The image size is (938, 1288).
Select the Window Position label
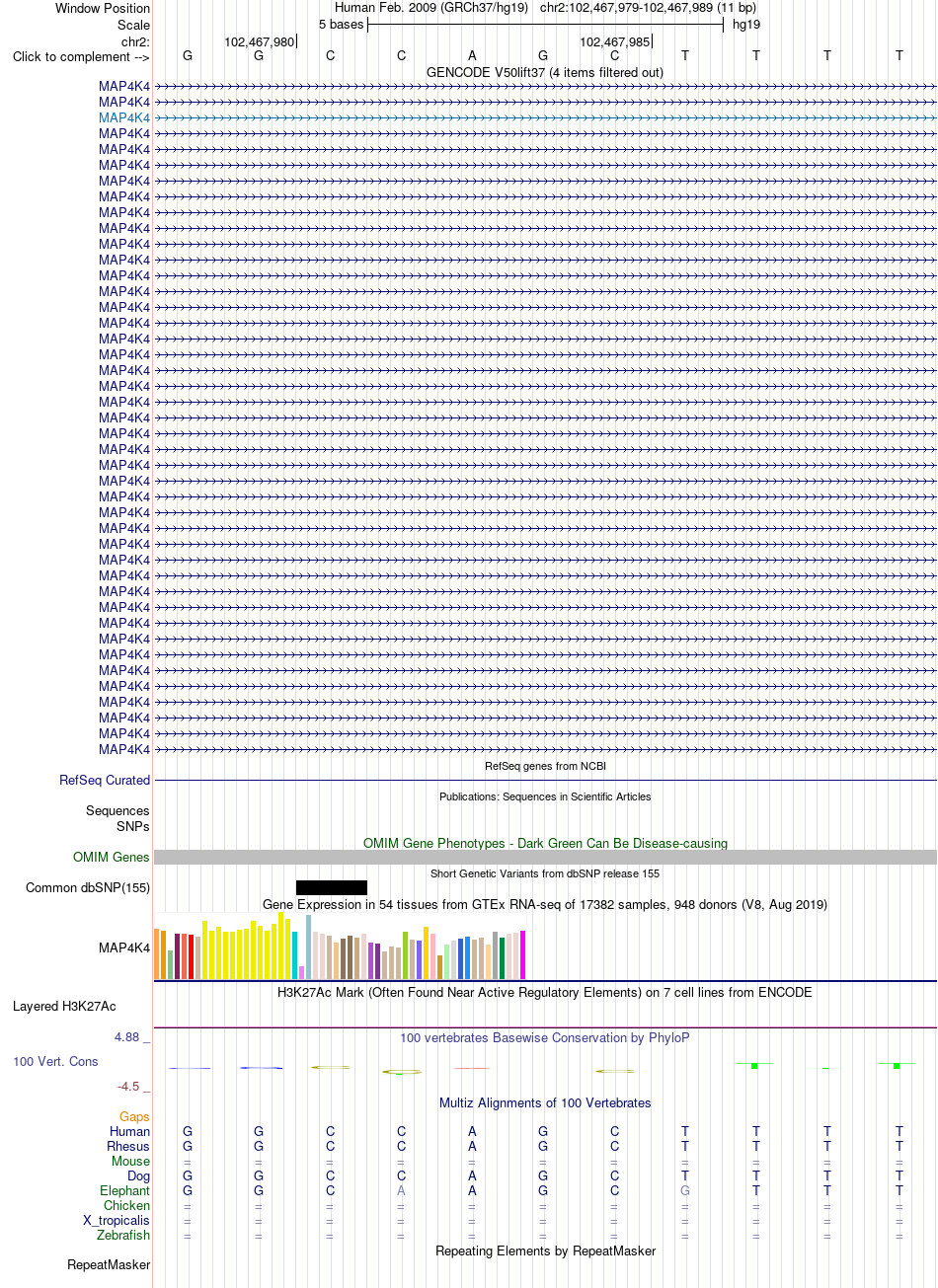pos(103,8)
